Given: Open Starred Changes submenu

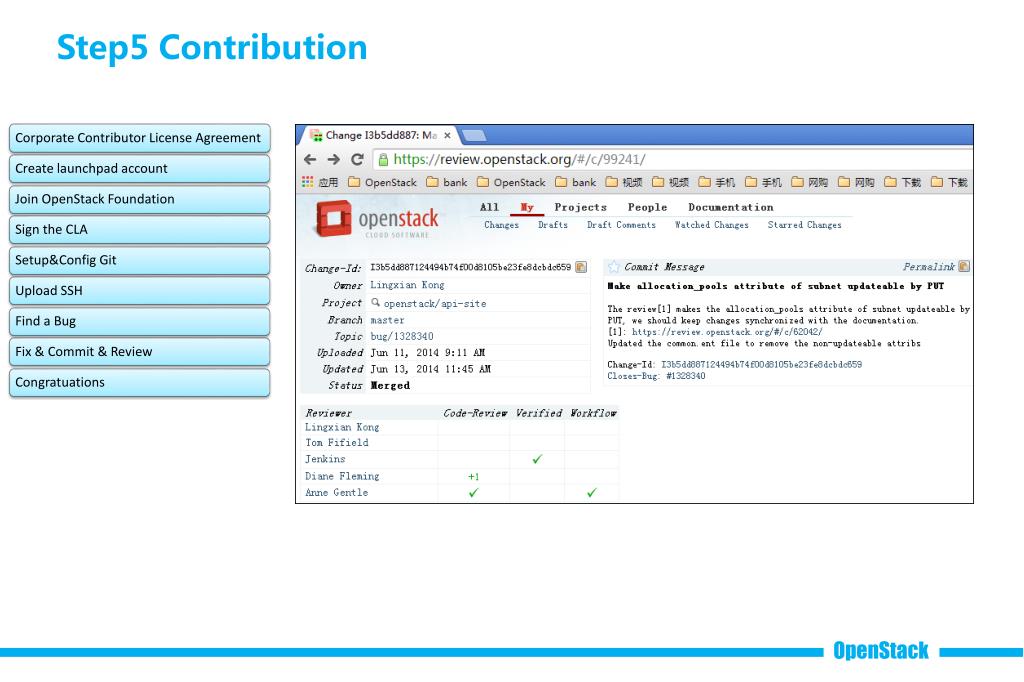Looking at the screenshot, I should pyautogui.click(x=805, y=225).
